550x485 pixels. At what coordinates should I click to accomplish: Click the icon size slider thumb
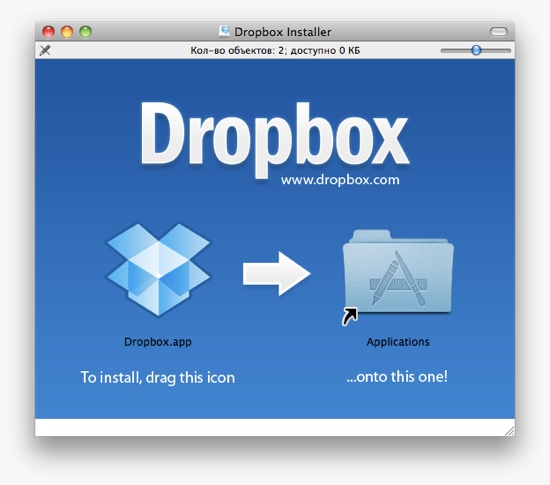tap(476, 50)
